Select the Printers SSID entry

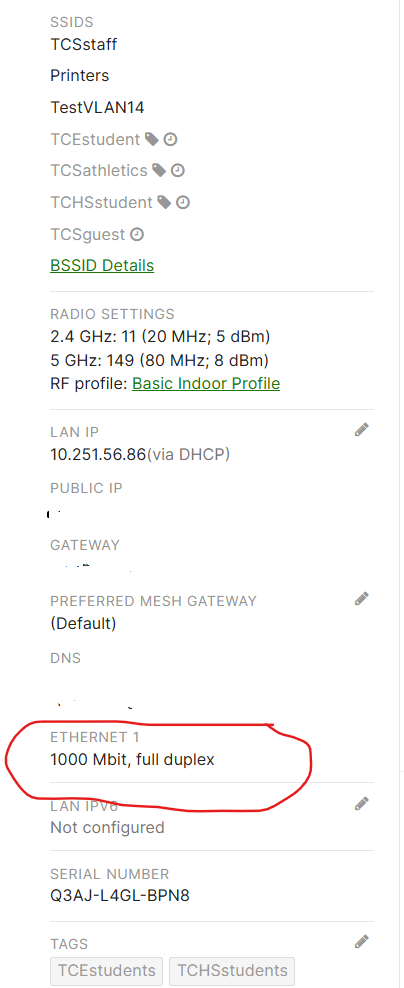(80, 76)
